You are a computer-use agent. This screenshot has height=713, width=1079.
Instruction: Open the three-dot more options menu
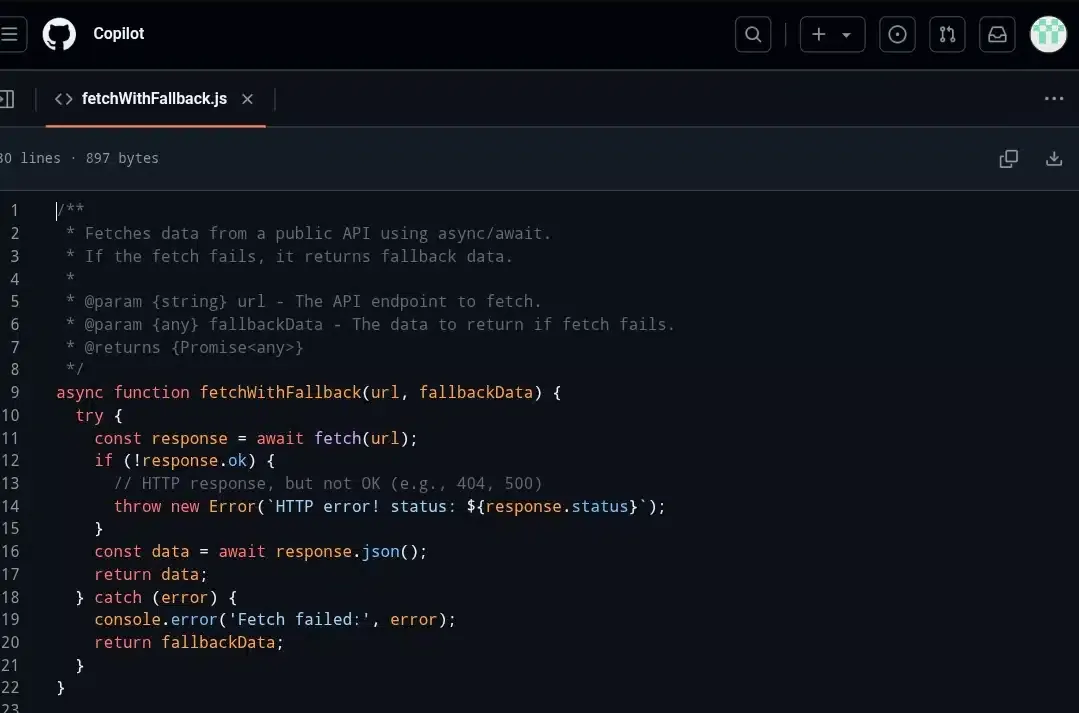point(1053,99)
